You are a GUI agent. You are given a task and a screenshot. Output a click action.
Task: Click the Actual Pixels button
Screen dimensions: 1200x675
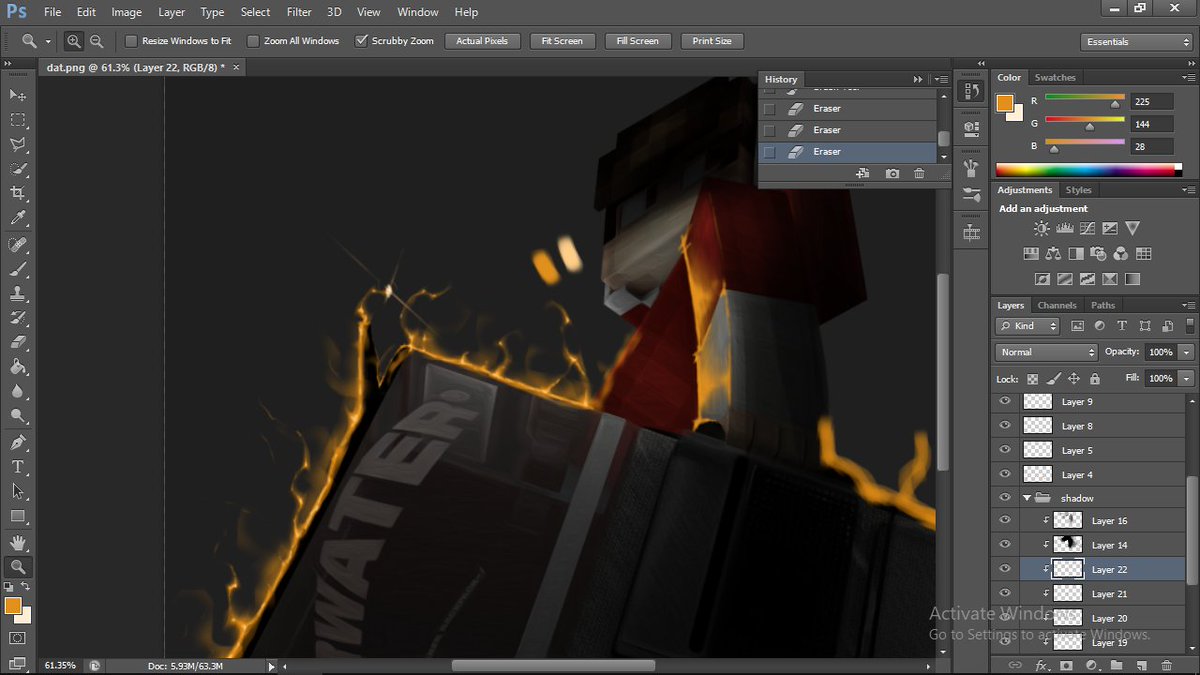[482, 41]
